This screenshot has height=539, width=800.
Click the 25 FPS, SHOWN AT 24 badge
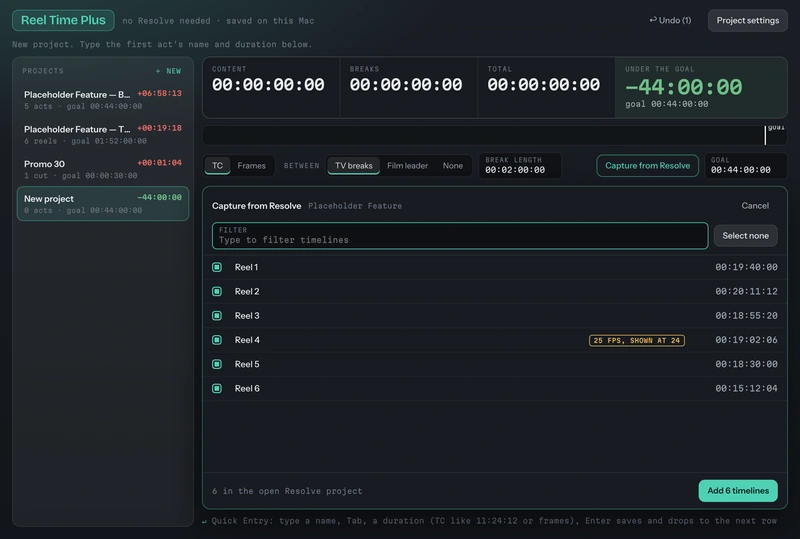click(637, 340)
